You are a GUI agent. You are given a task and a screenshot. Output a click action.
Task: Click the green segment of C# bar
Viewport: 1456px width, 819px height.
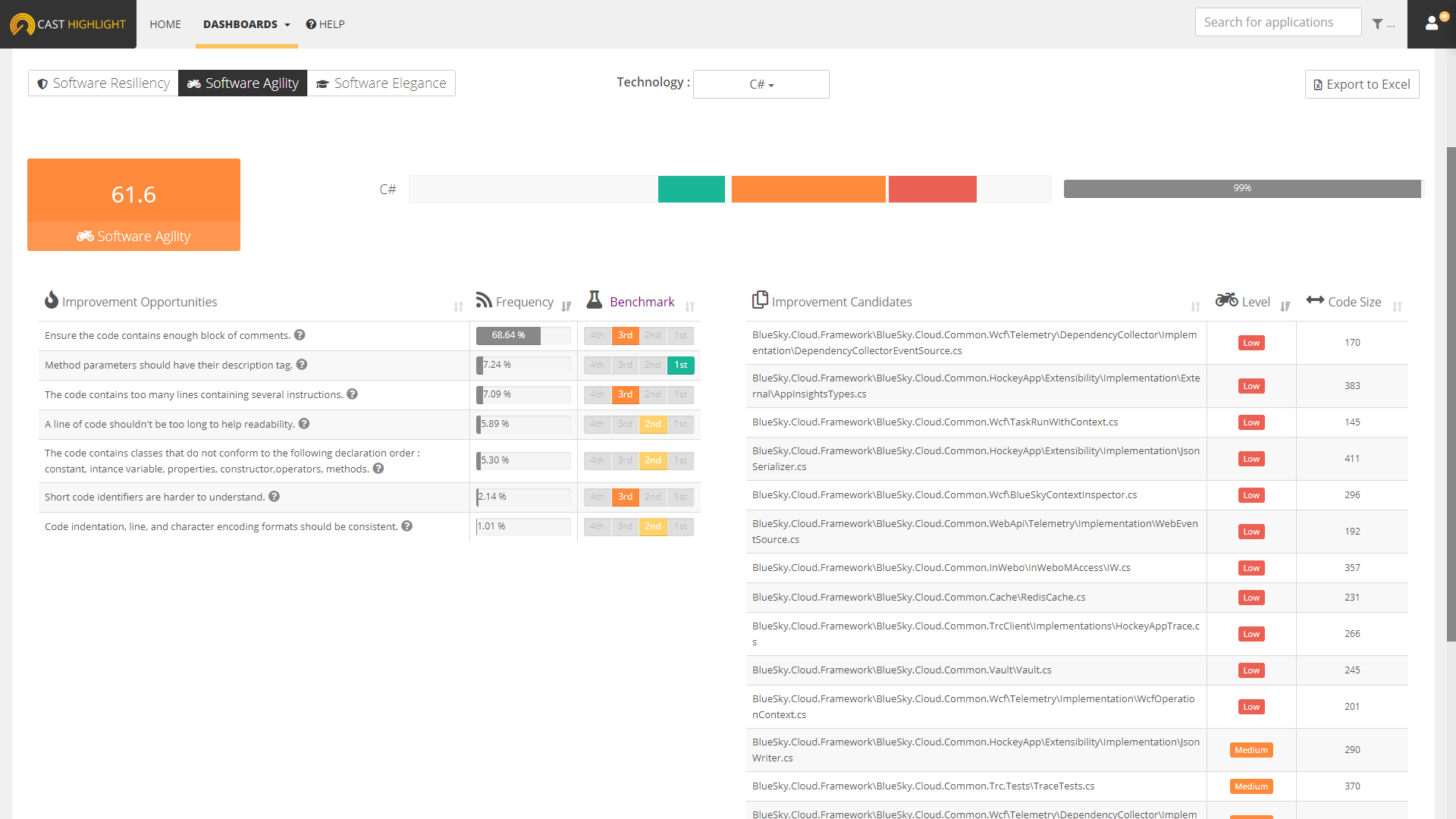[x=692, y=190]
